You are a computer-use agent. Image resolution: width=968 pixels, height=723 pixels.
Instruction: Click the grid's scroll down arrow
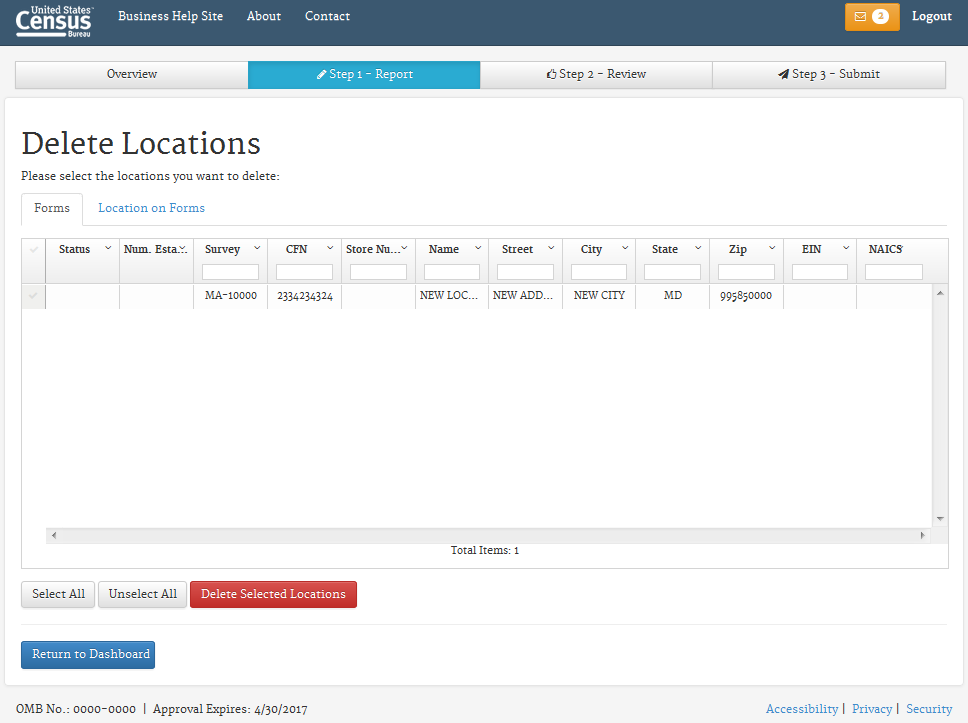940,519
